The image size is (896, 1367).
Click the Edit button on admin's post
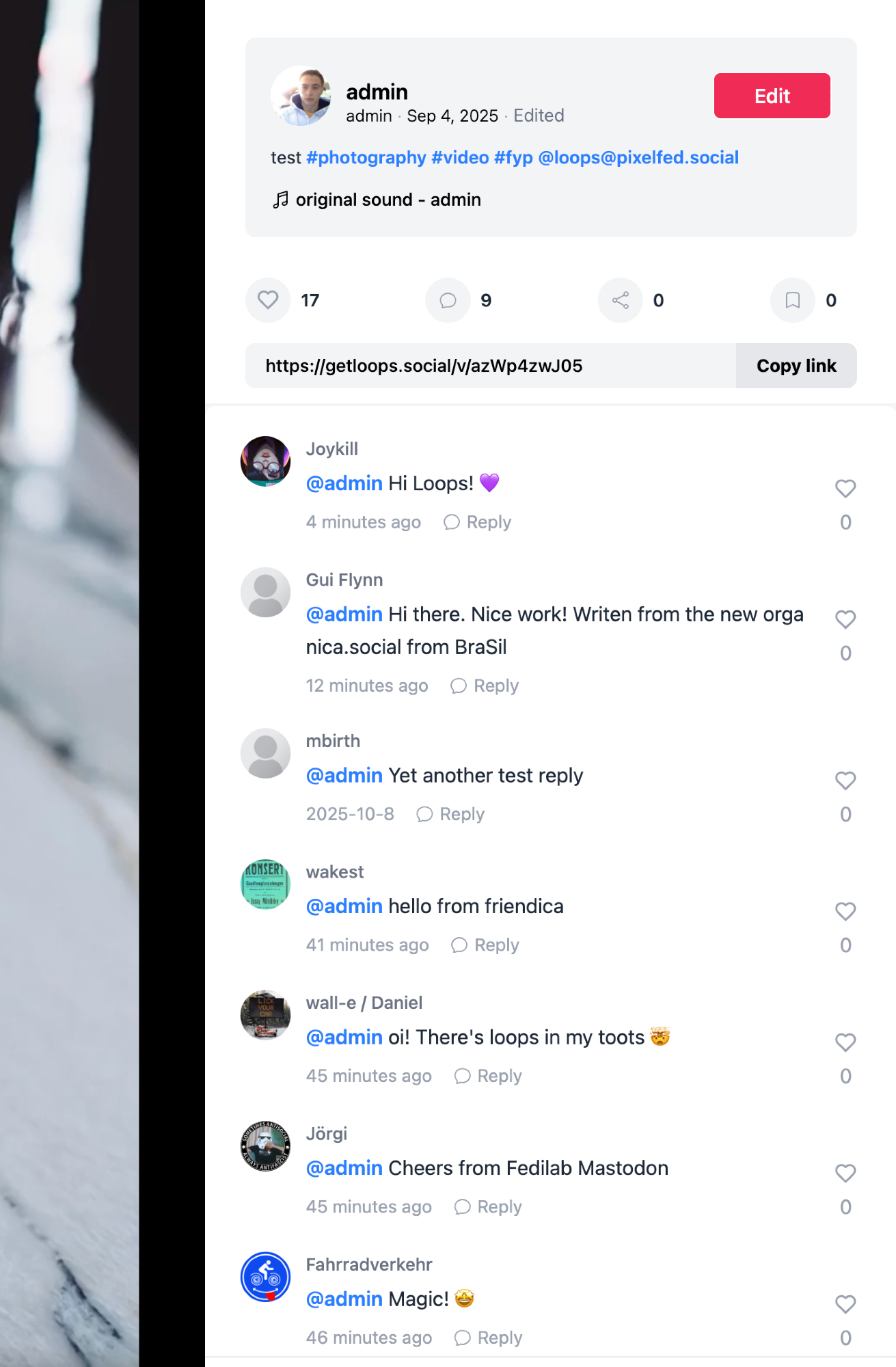[772, 96]
